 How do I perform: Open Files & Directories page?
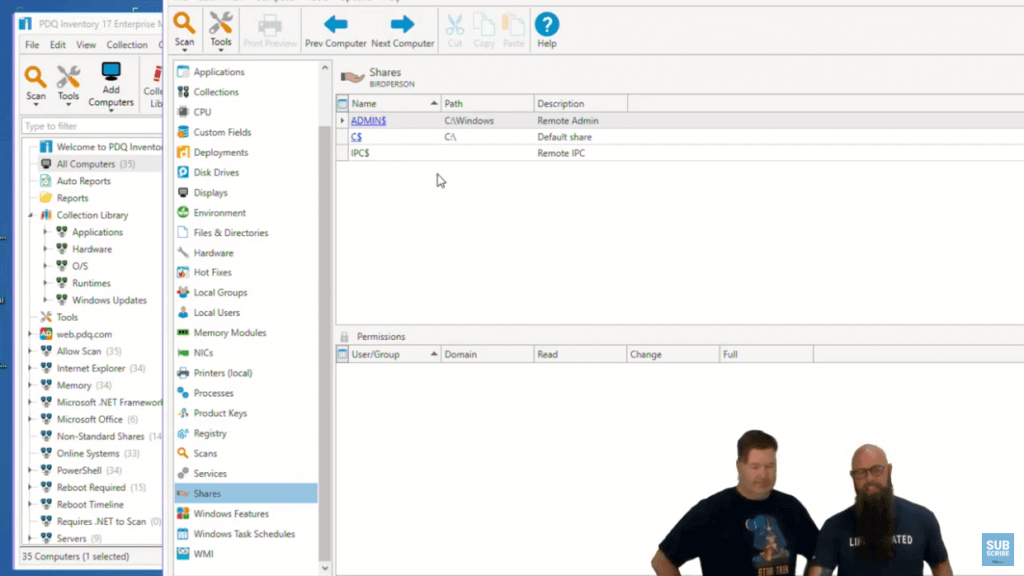(x=231, y=233)
